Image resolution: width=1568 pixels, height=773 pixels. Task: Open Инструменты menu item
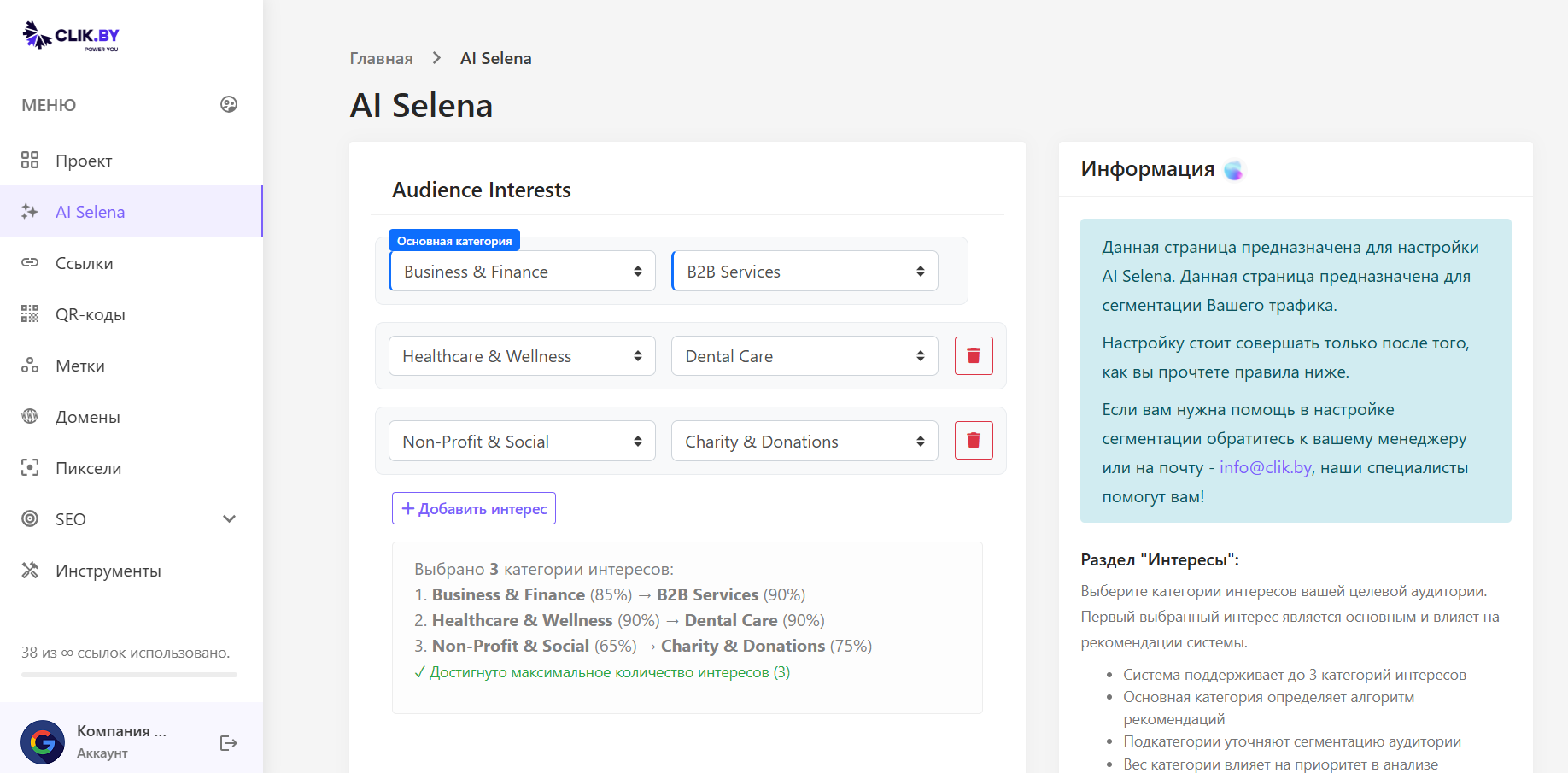pyautogui.click(x=108, y=571)
